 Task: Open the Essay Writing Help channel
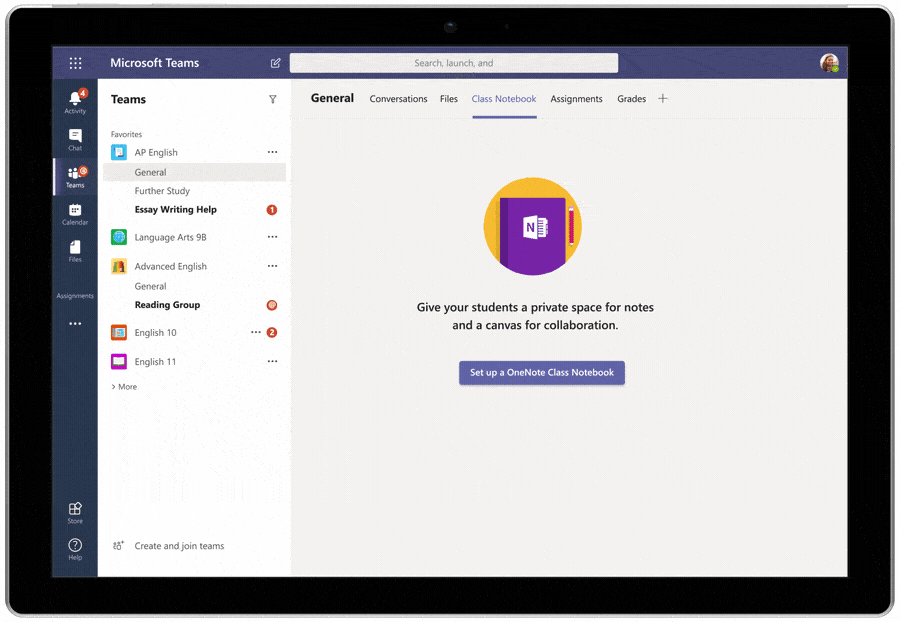coord(176,209)
